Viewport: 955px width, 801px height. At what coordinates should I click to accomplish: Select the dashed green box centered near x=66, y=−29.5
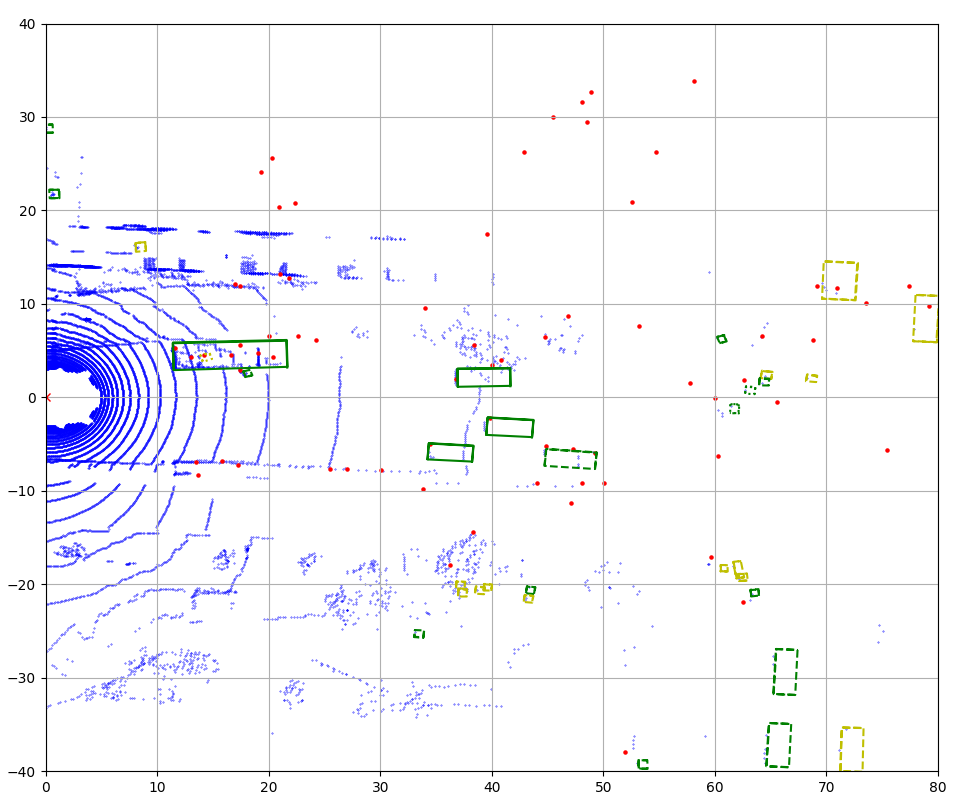(785, 672)
